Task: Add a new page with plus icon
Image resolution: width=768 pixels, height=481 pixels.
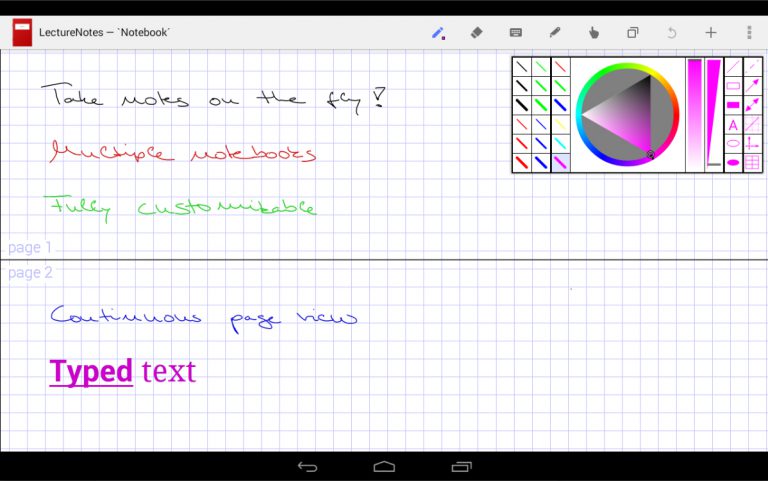Action: (x=711, y=33)
